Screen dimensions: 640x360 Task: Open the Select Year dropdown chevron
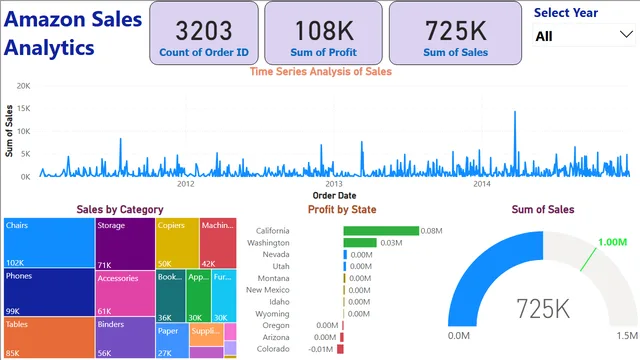tap(626, 35)
